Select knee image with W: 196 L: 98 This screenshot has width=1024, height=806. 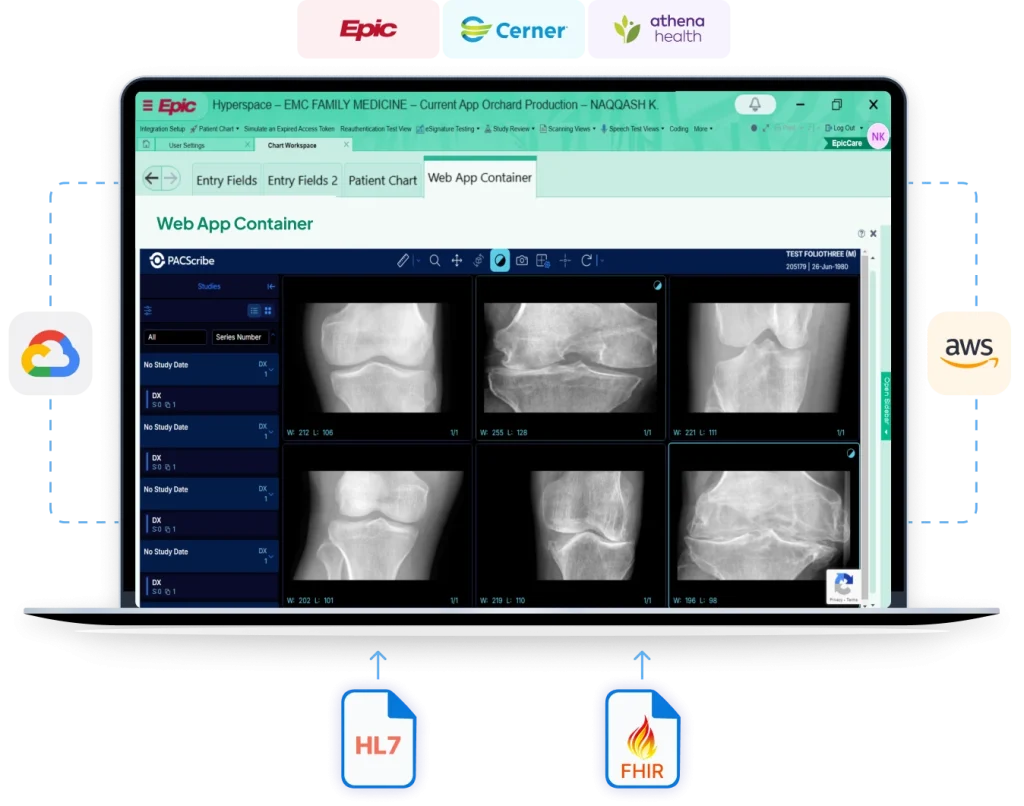pyautogui.click(x=763, y=525)
